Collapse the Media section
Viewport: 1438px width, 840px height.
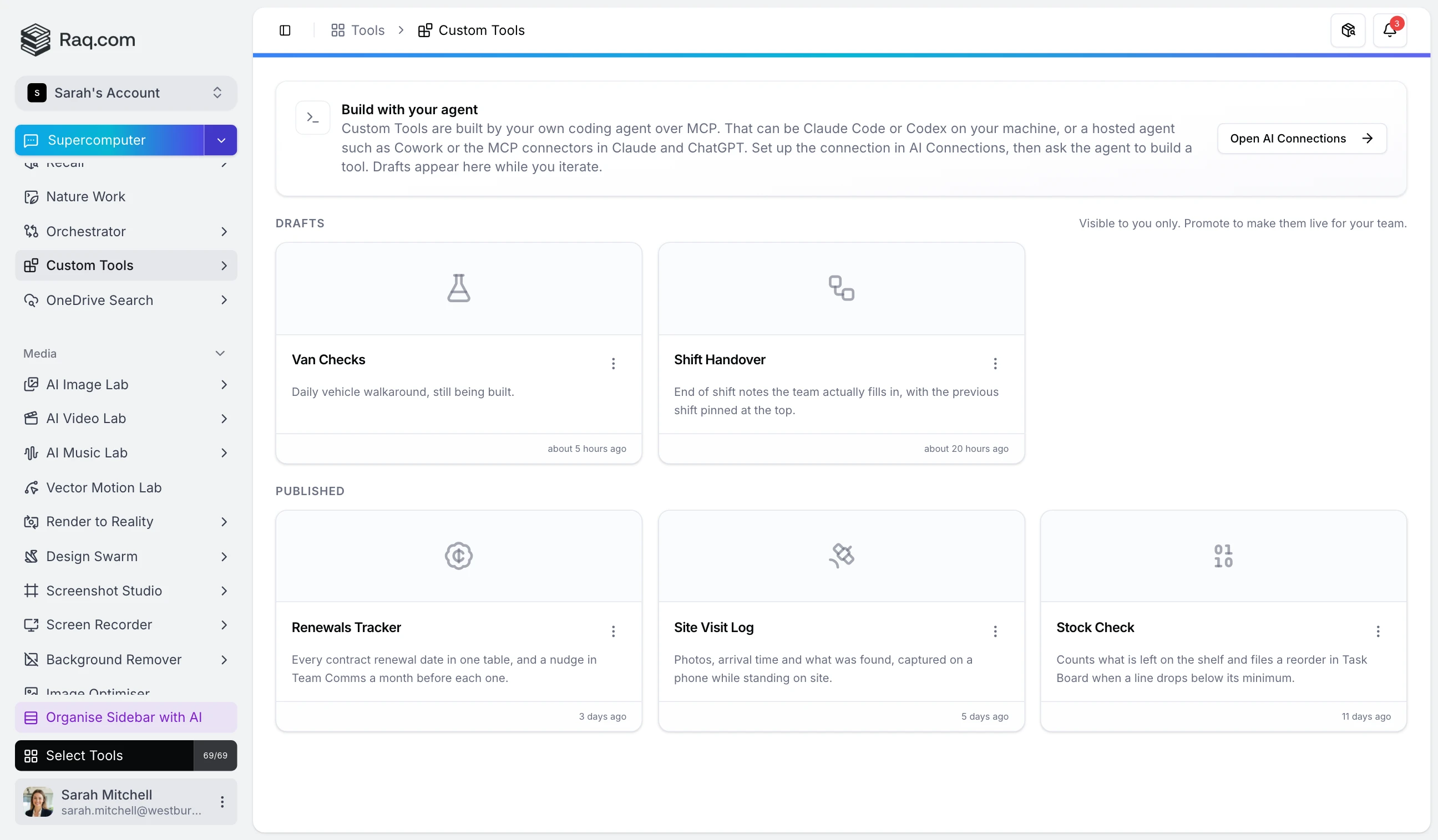(220, 354)
